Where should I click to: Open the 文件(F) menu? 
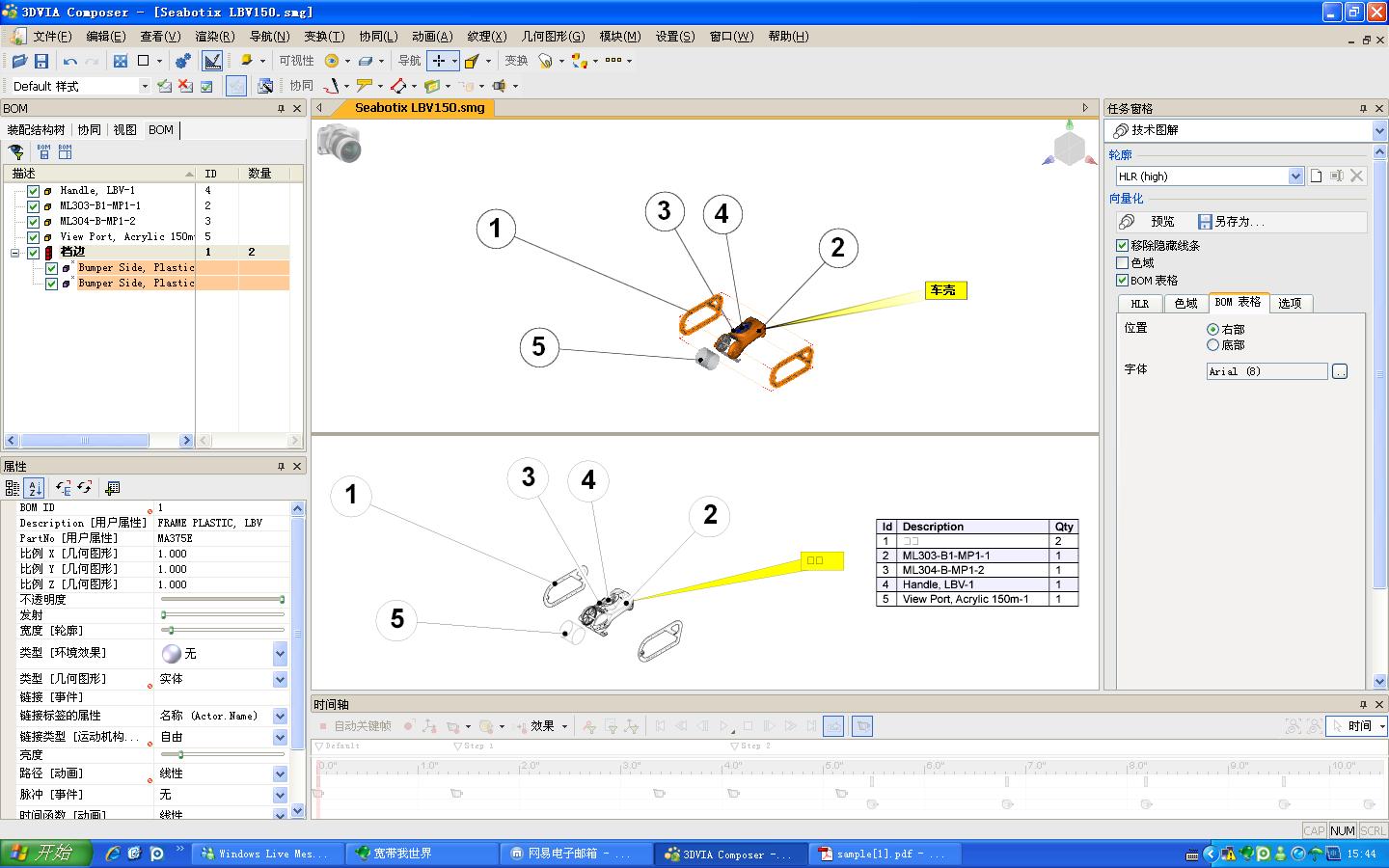52,37
